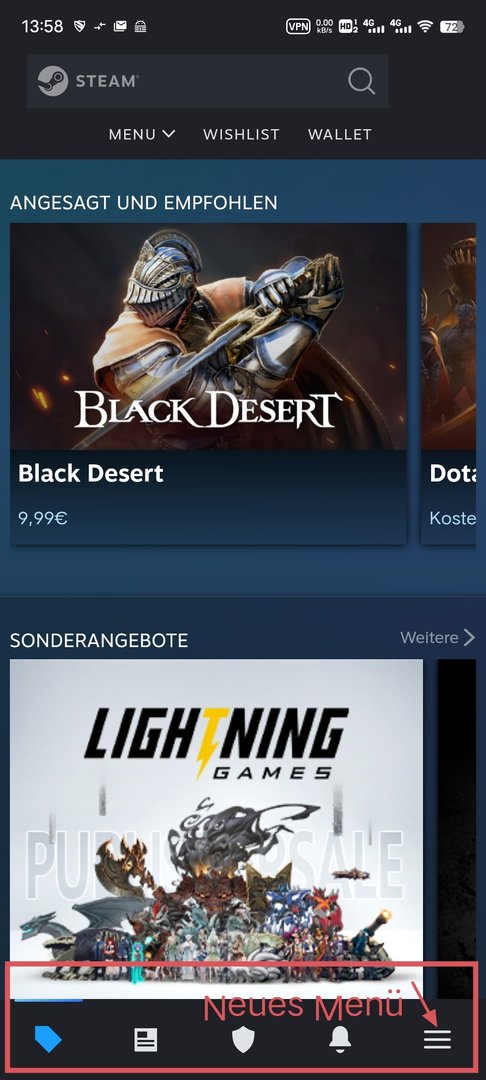Open the Steam logo home link
Image resolution: width=486 pixels, height=1080 pixels.
tap(88, 81)
